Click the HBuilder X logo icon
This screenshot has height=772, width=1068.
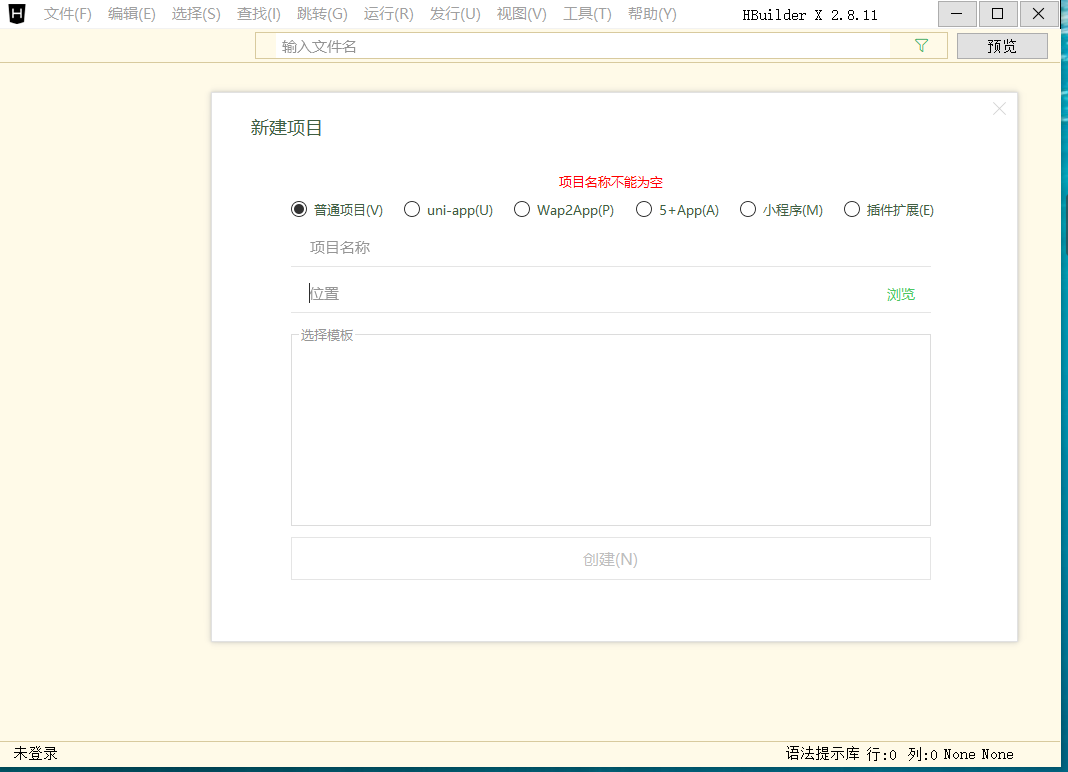(x=17, y=14)
